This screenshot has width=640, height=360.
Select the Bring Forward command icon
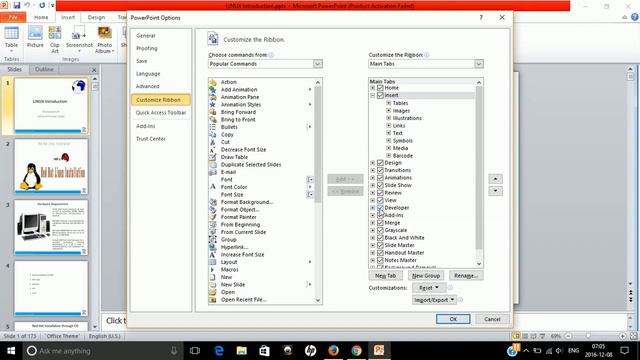pyautogui.click(x=213, y=112)
